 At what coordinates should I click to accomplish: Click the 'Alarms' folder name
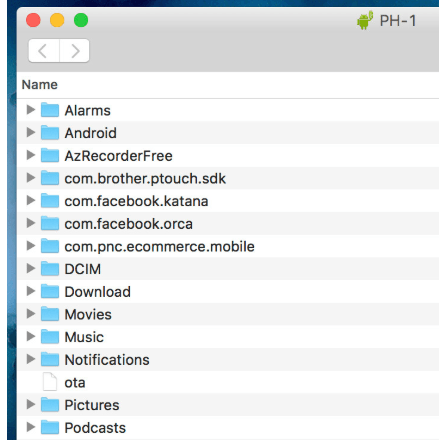pos(87,111)
